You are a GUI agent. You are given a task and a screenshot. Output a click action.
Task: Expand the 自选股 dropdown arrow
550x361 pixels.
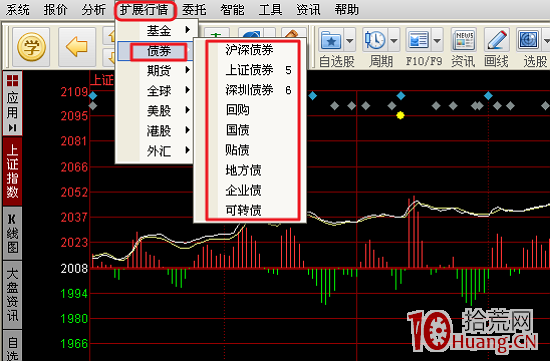[349, 41]
